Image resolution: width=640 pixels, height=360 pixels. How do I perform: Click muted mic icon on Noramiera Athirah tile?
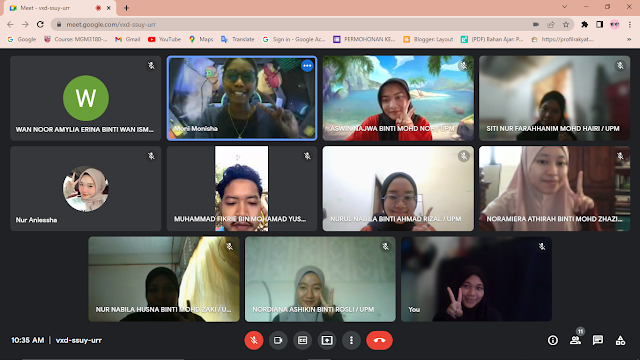[x=620, y=156]
